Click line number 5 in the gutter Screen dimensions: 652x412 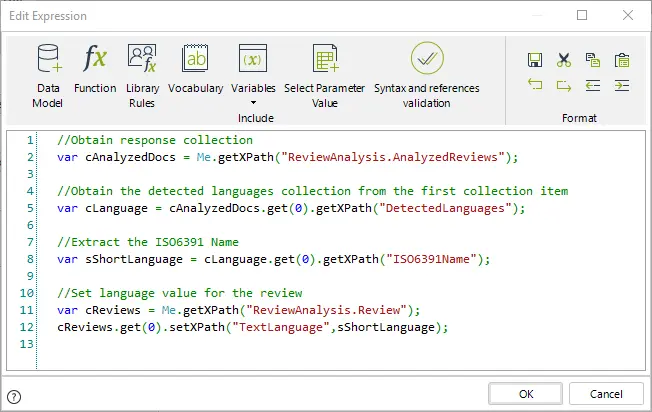tap(30, 208)
